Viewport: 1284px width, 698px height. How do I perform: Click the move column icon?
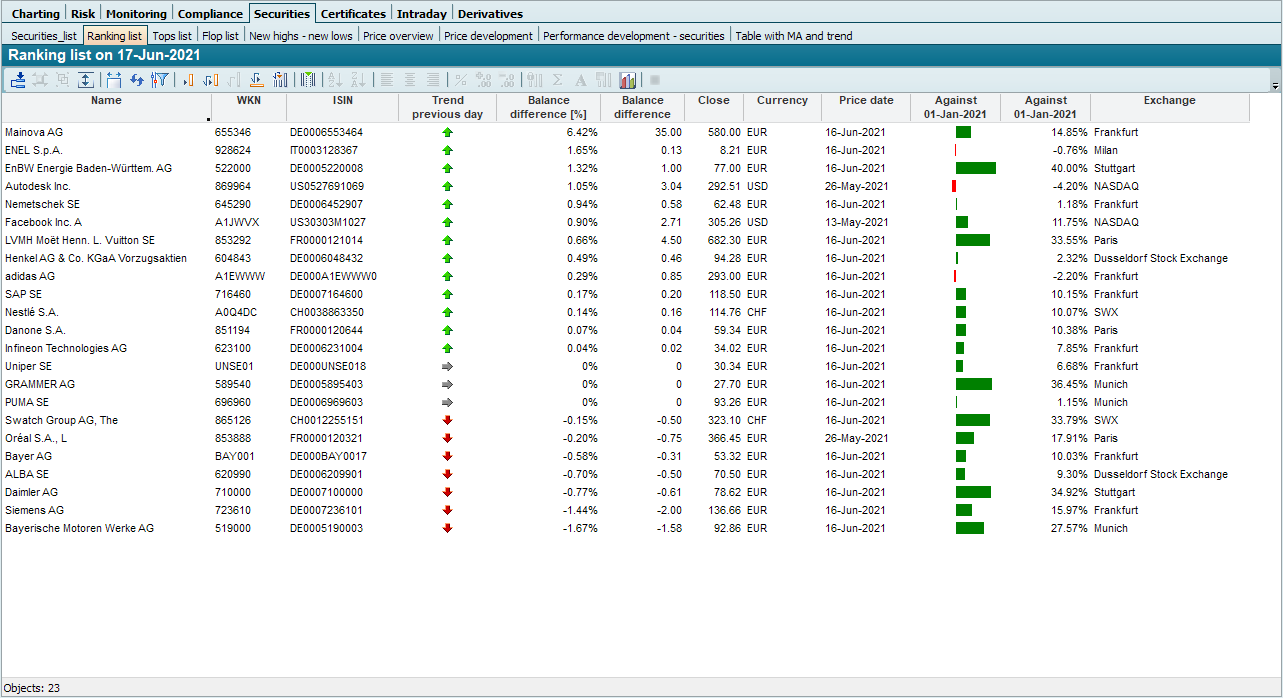tap(211, 80)
